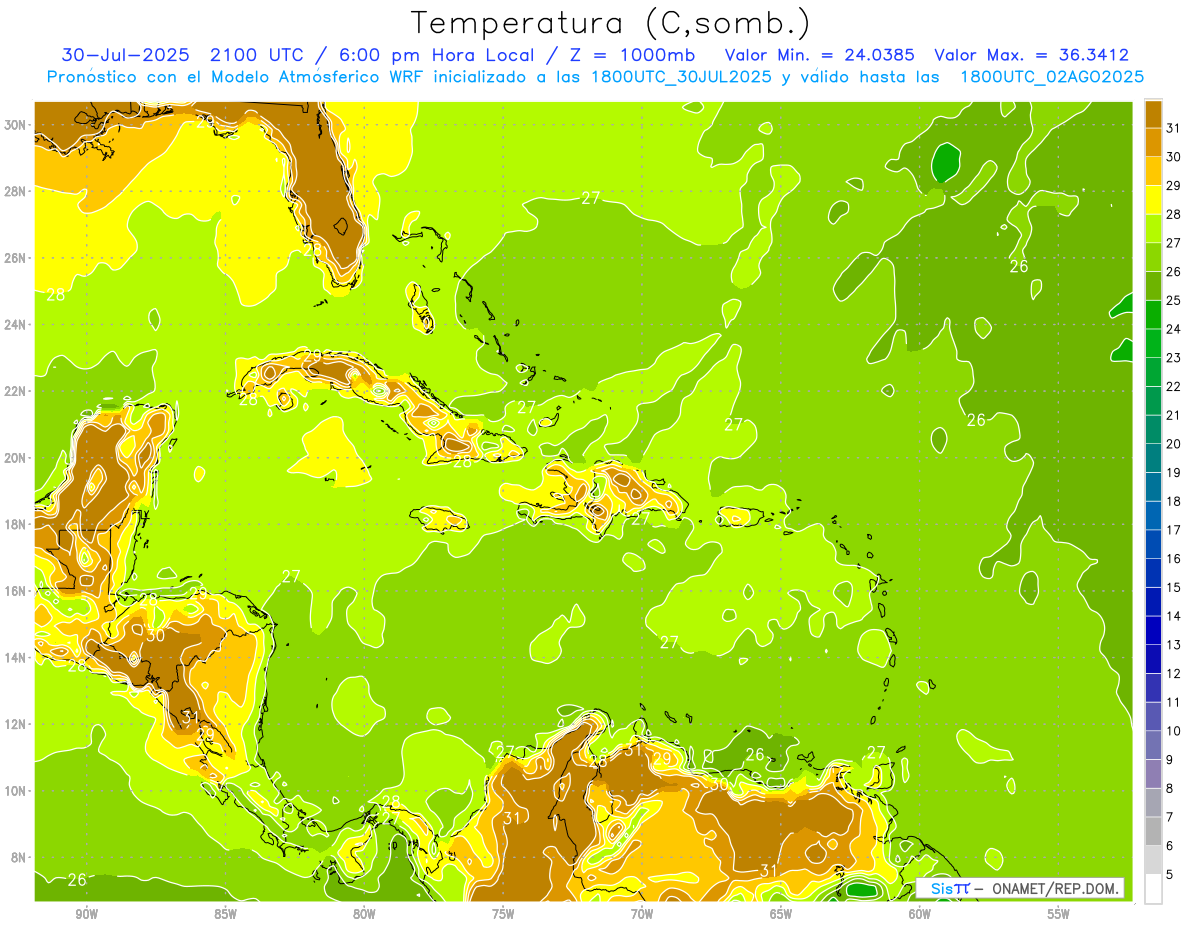This screenshot has width=1200, height=927.
Task: Click the colorbar legend number '20'
Action: [1174, 444]
